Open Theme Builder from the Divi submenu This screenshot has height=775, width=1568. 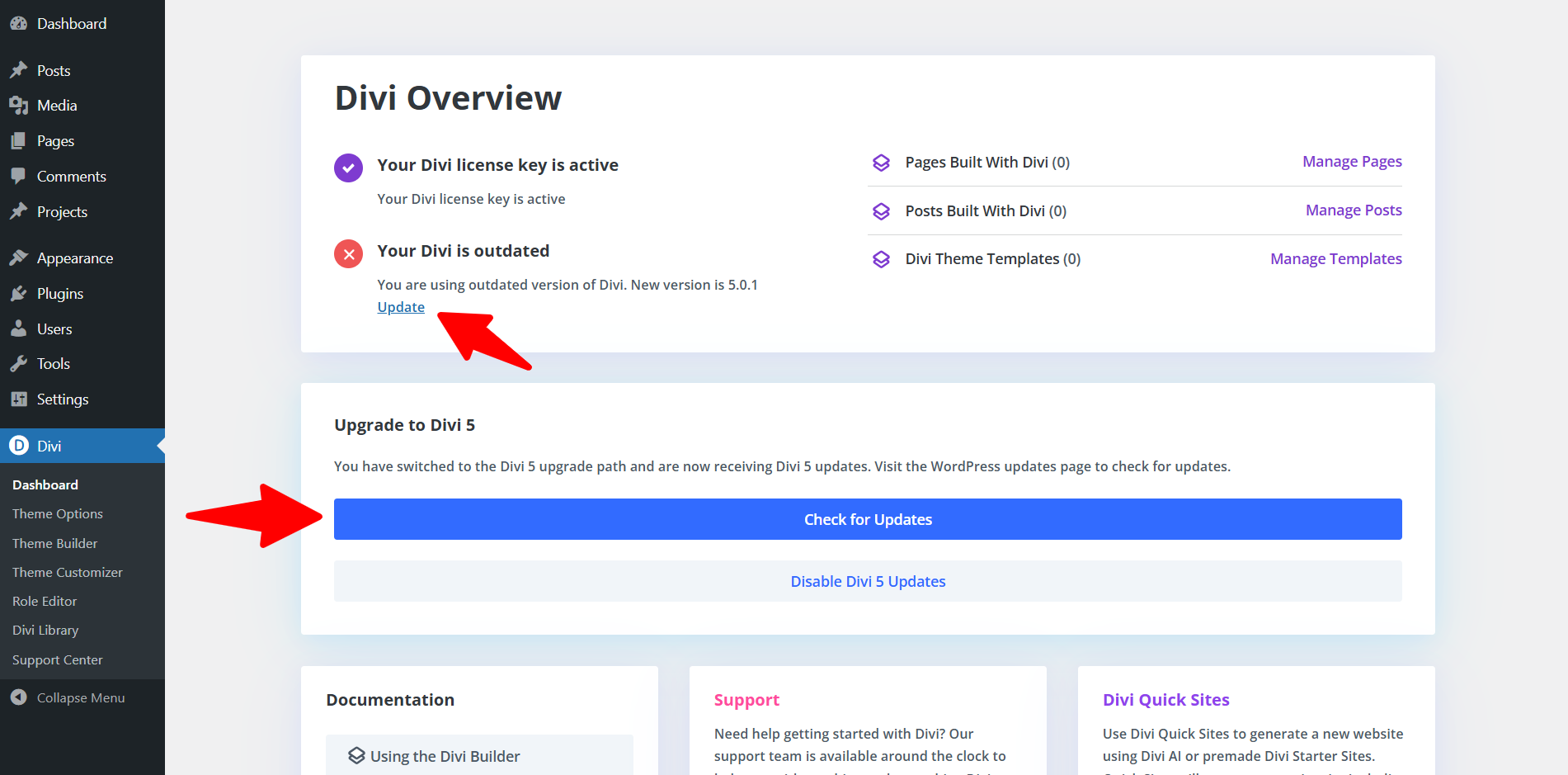coord(54,543)
